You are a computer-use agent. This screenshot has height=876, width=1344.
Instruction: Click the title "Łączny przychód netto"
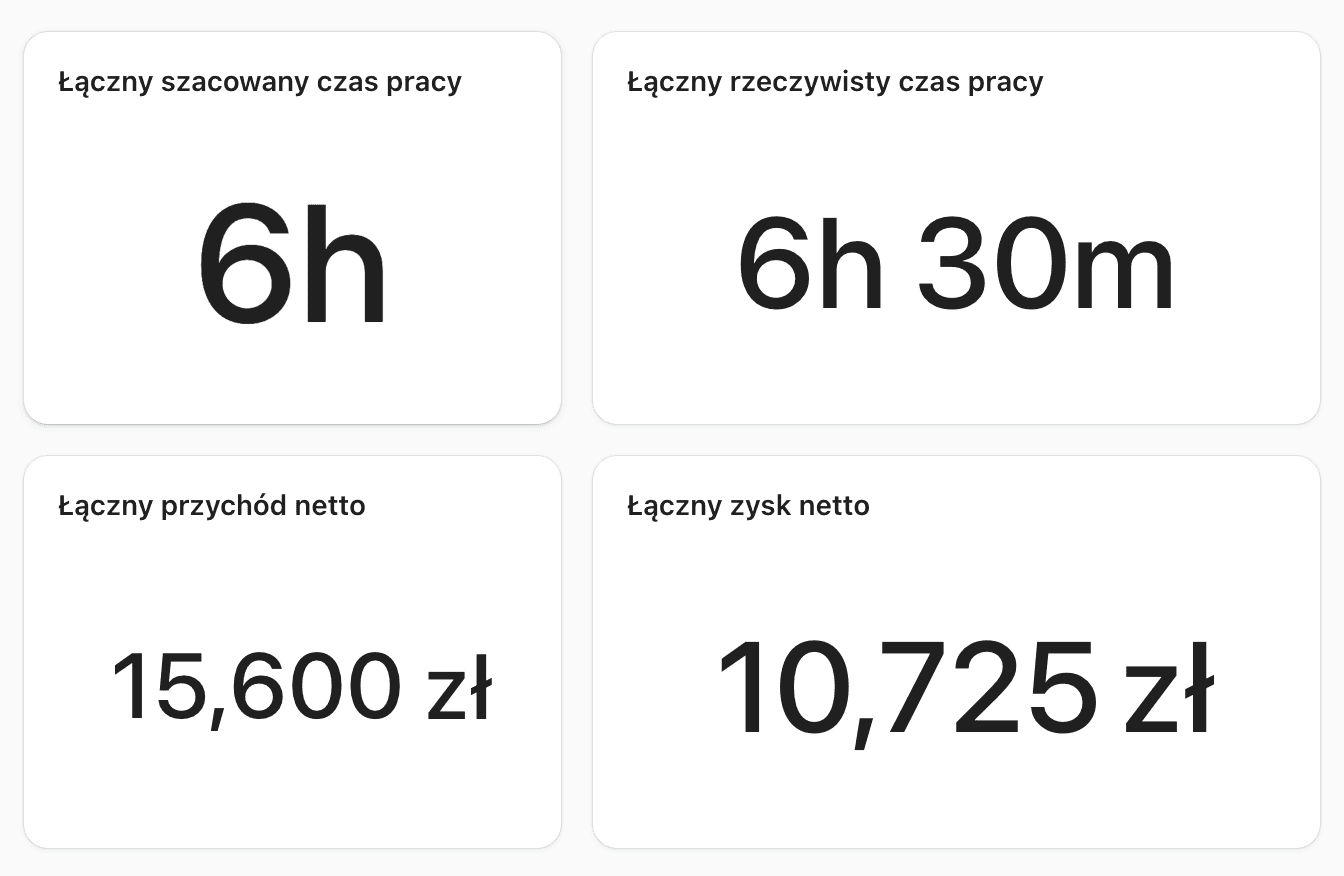point(213,507)
